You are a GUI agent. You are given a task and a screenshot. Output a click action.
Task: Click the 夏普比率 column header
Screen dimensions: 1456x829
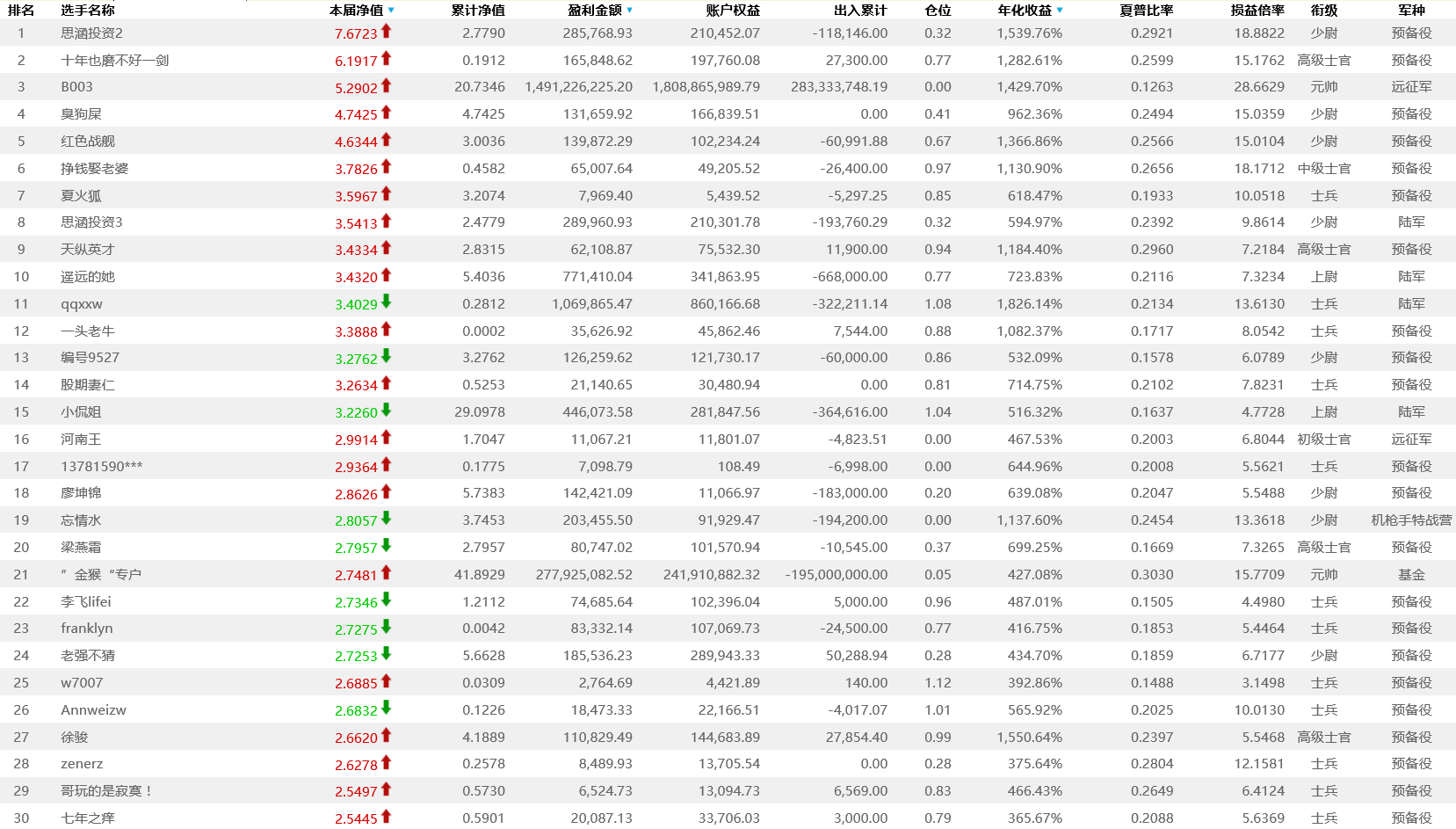tap(1147, 11)
